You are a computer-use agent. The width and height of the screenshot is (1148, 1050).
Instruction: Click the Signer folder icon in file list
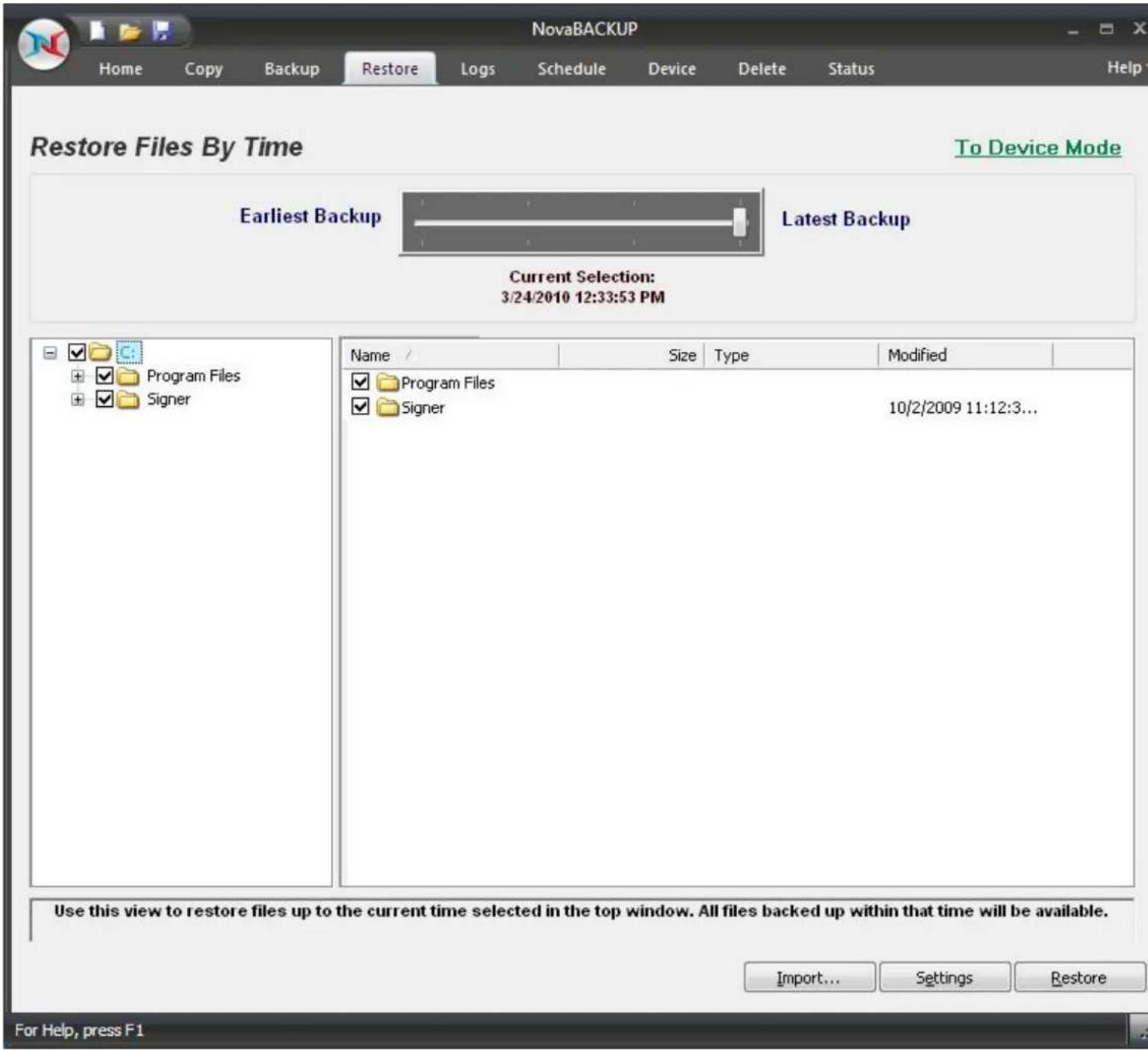click(x=388, y=408)
